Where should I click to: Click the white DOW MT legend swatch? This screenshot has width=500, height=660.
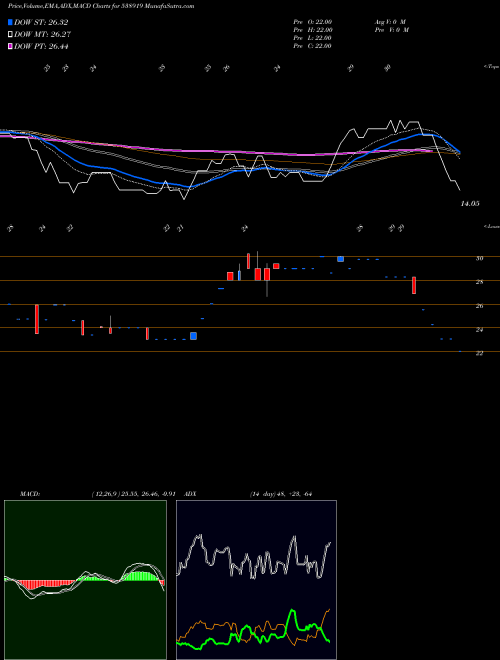coord(10,35)
